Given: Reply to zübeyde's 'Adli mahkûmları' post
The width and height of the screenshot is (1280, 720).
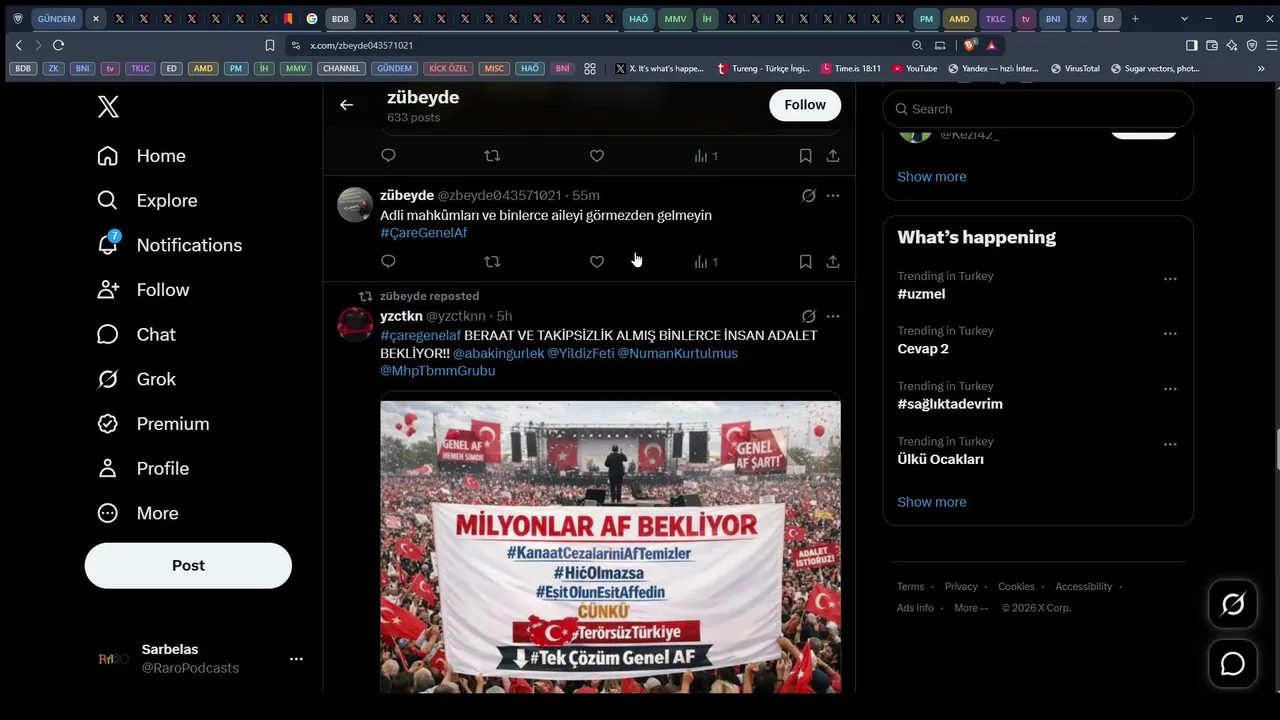Looking at the screenshot, I should 389,262.
